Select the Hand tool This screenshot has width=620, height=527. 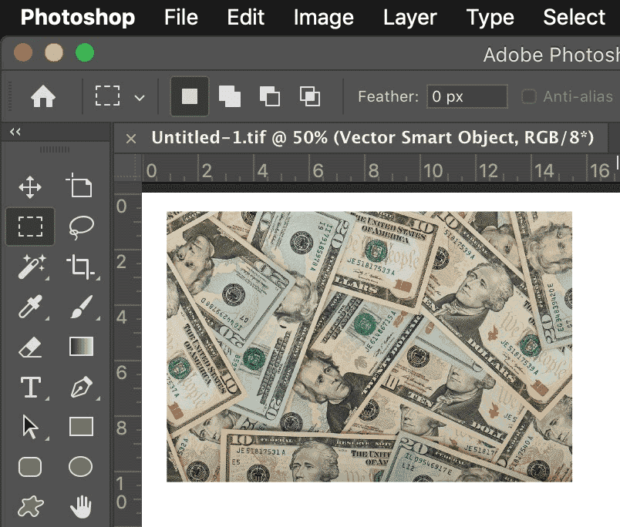[81, 507]
